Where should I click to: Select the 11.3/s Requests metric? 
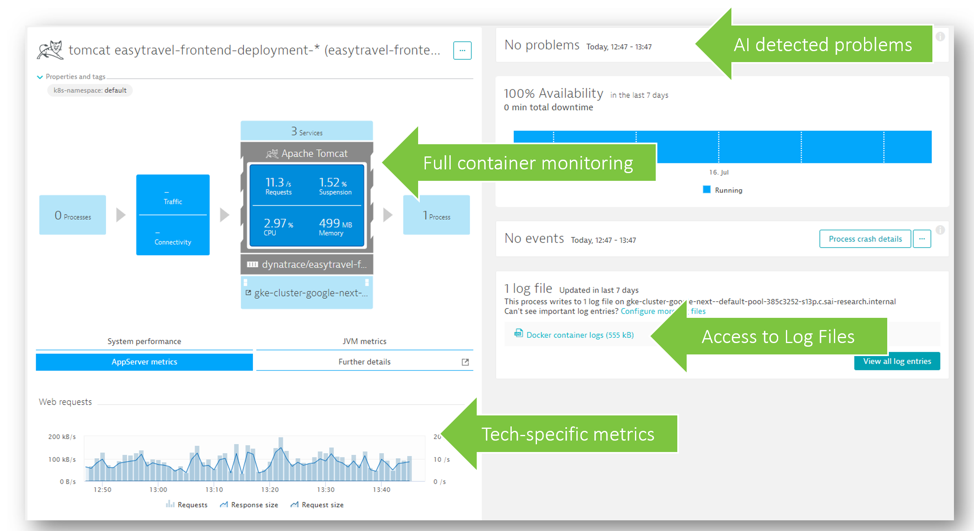pos(278,186)
